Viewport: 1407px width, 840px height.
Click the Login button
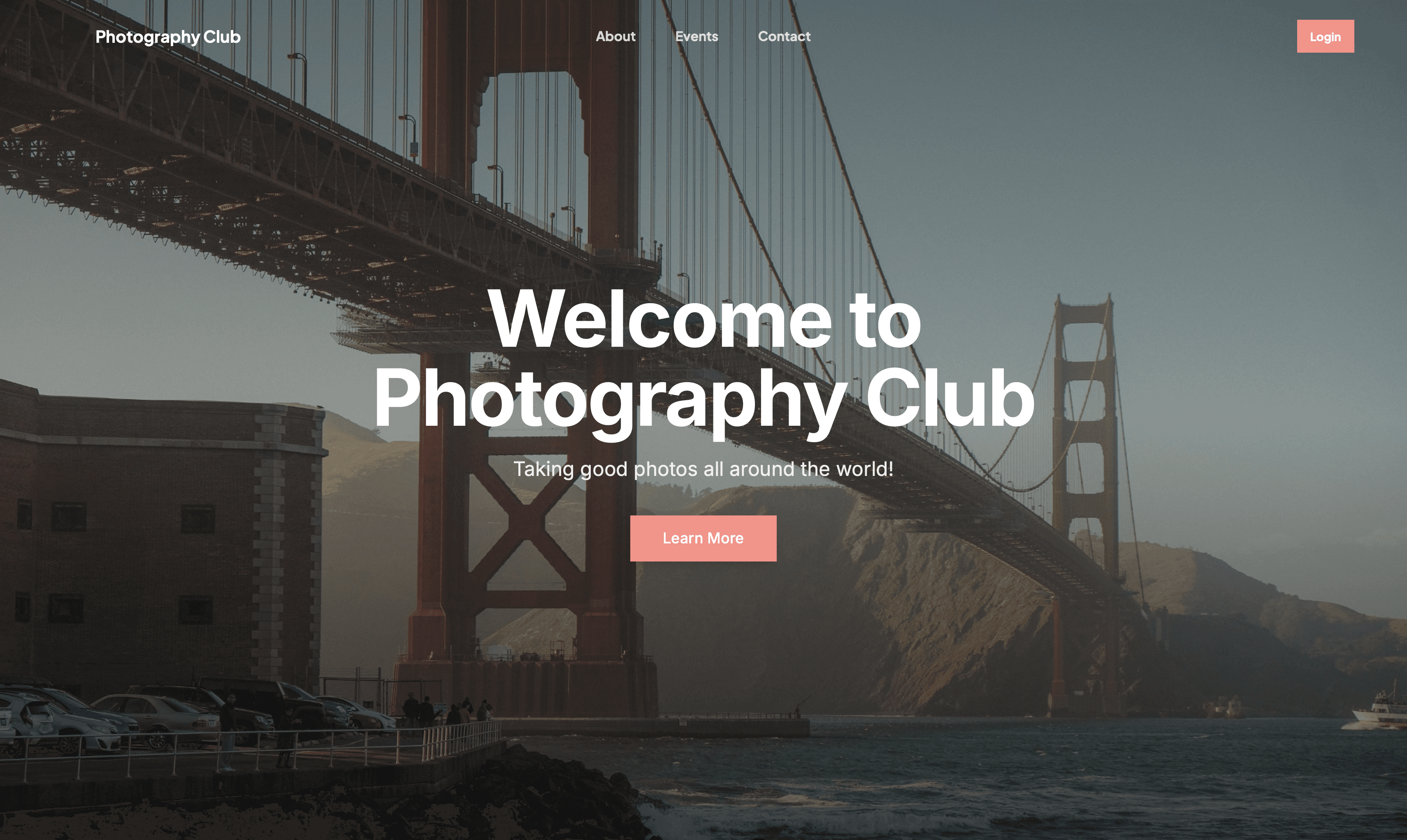click(x=1325, y=36)
